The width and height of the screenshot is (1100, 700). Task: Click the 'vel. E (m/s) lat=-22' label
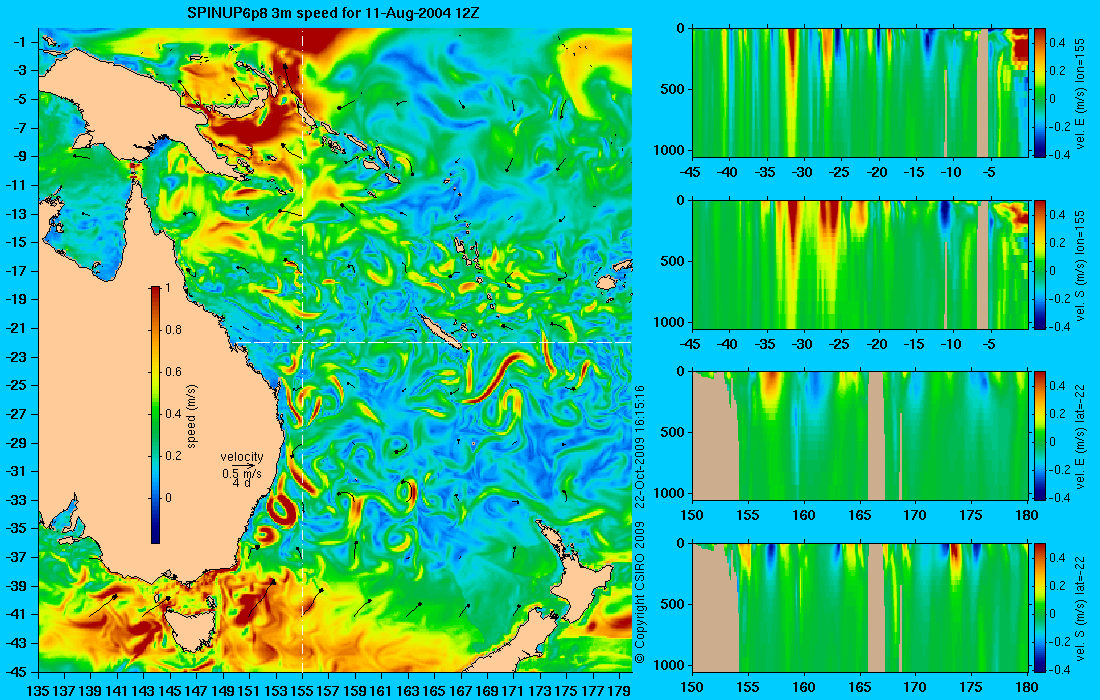pyautogui.click(x=1080, y=436)
